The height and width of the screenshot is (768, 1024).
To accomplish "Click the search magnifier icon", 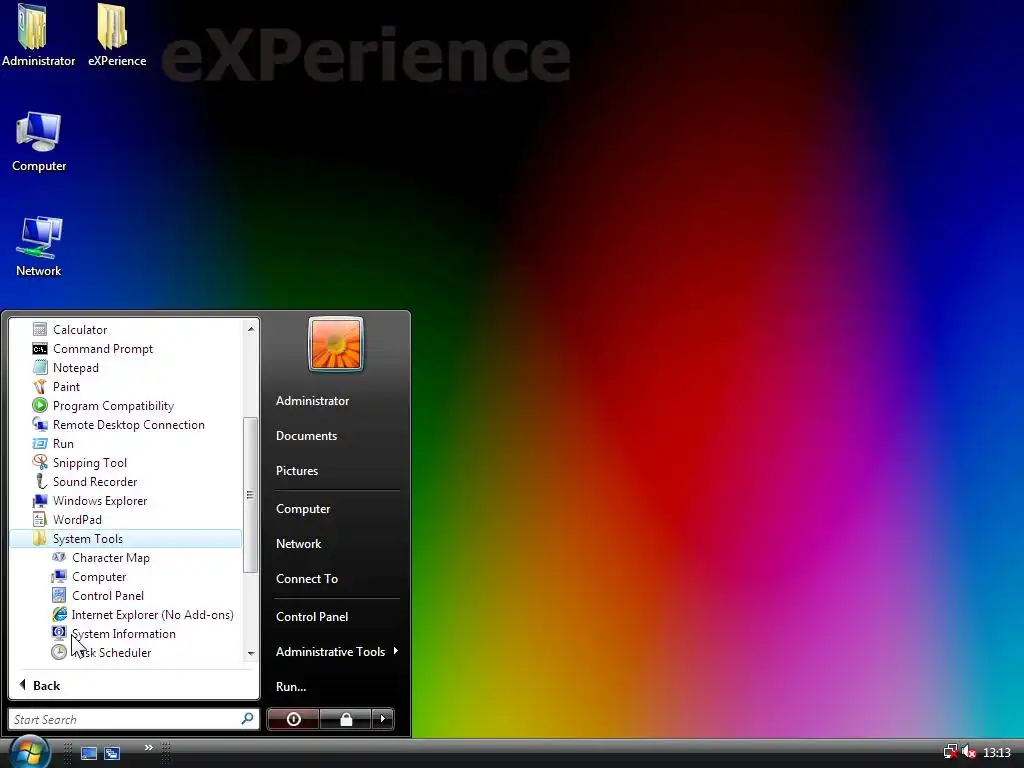I will [248, 719].
